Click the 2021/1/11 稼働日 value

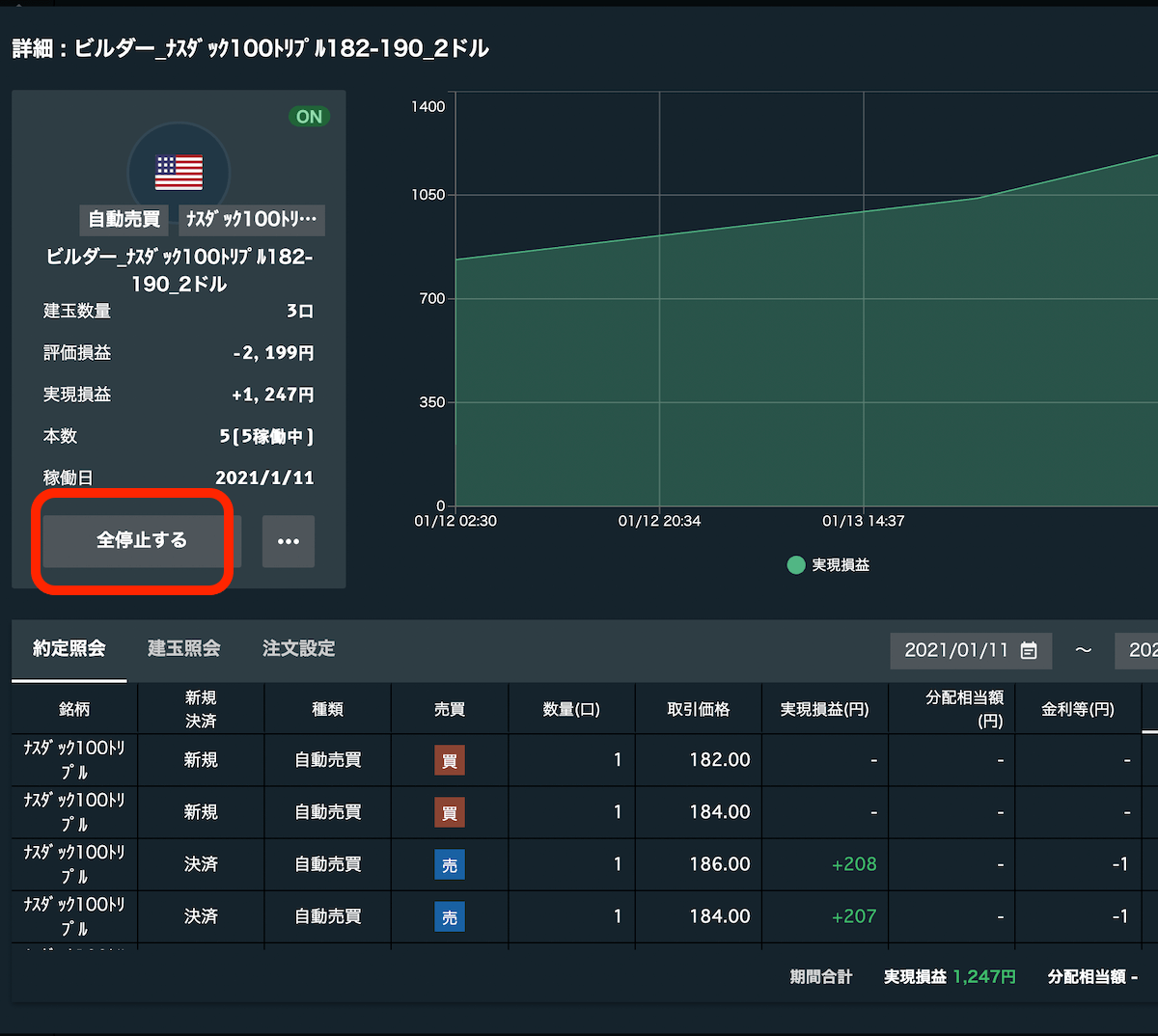pyautogui.click(x=264, y=477)
